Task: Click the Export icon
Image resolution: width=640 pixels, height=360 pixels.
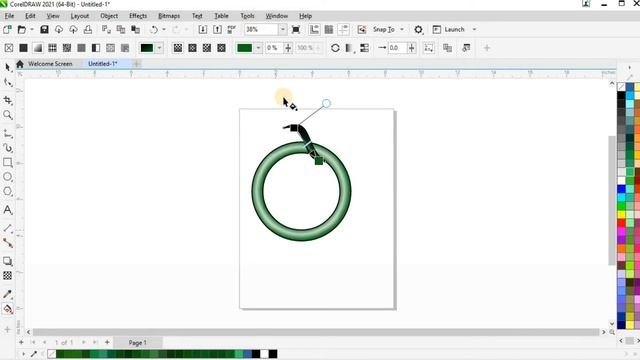Action: pyautogui.click(x=218, y=29)
